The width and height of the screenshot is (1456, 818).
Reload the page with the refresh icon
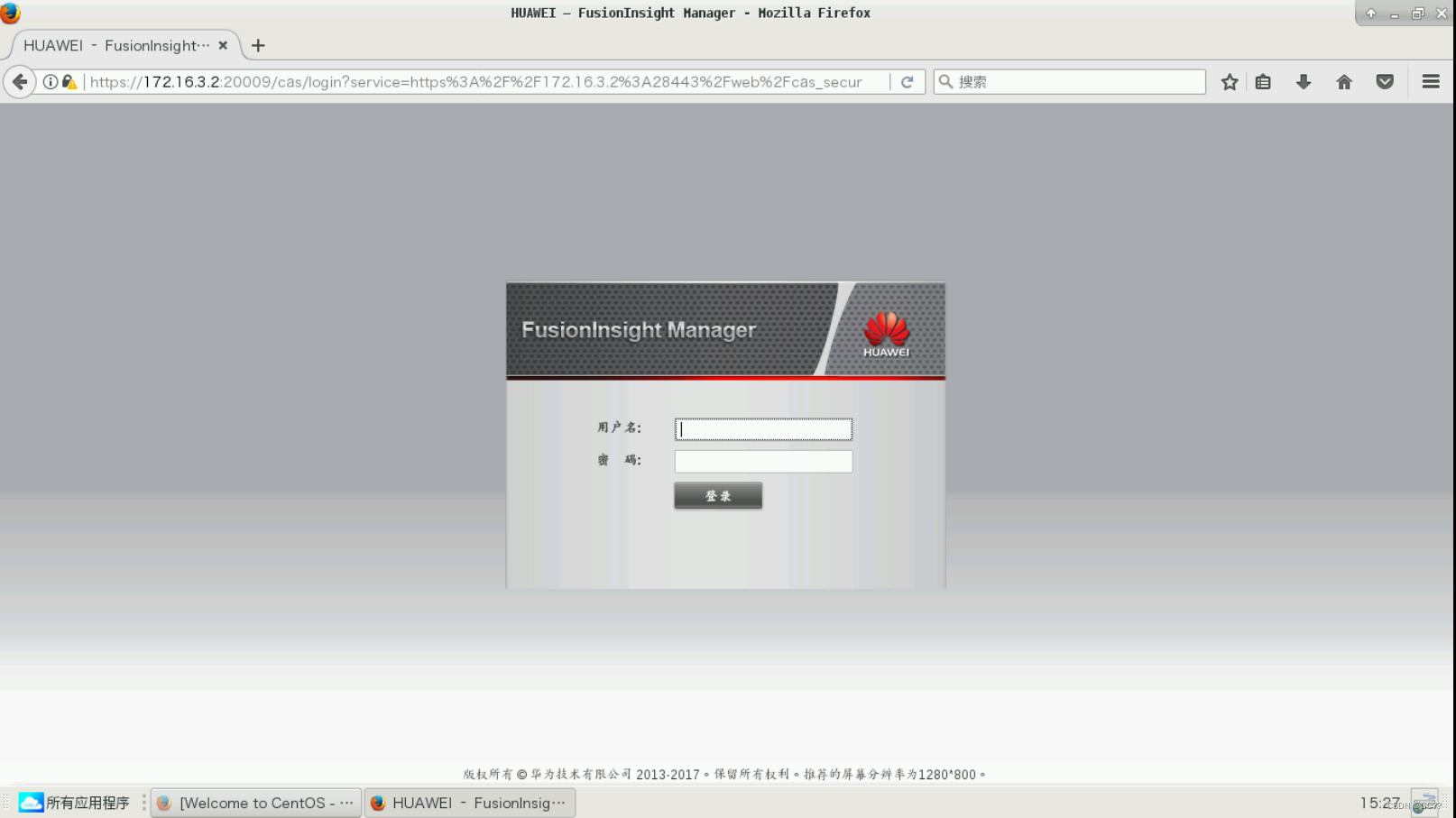click(908, 82)
